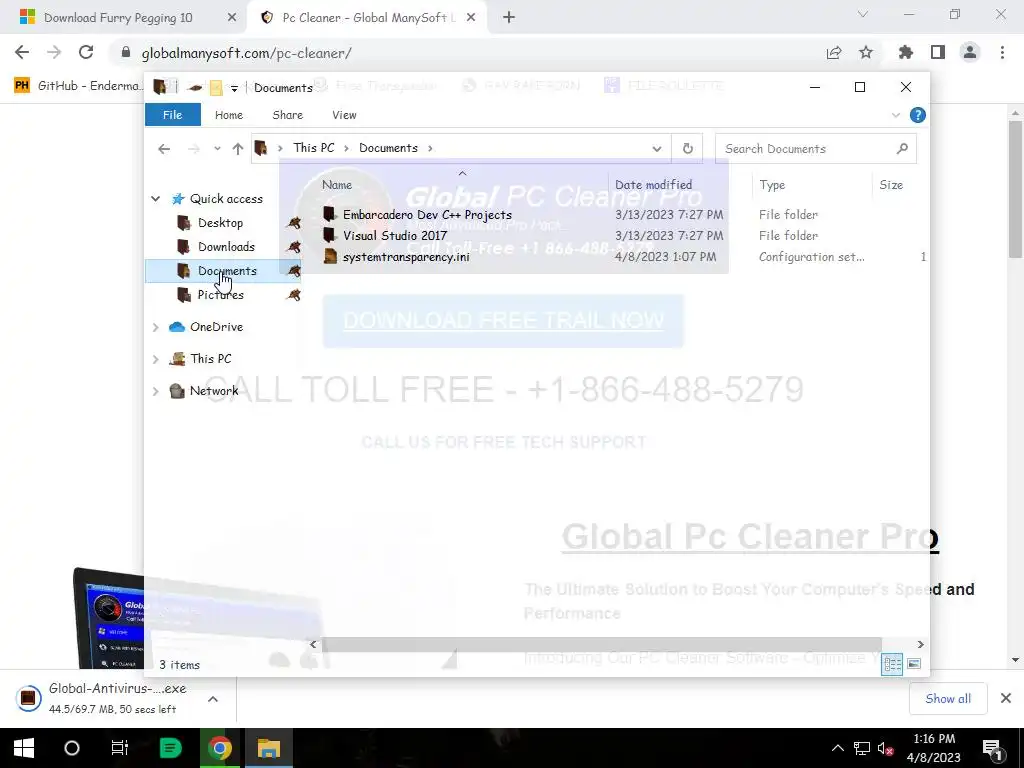
Task: Open Chrome profile avatar
Action: 970,53
